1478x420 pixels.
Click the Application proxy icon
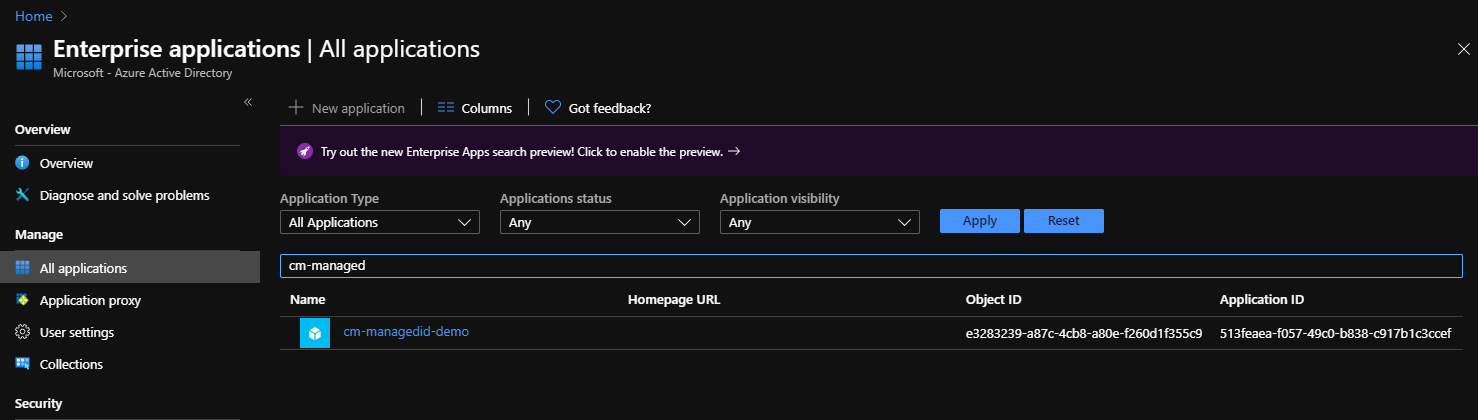(x=22, y=300)
